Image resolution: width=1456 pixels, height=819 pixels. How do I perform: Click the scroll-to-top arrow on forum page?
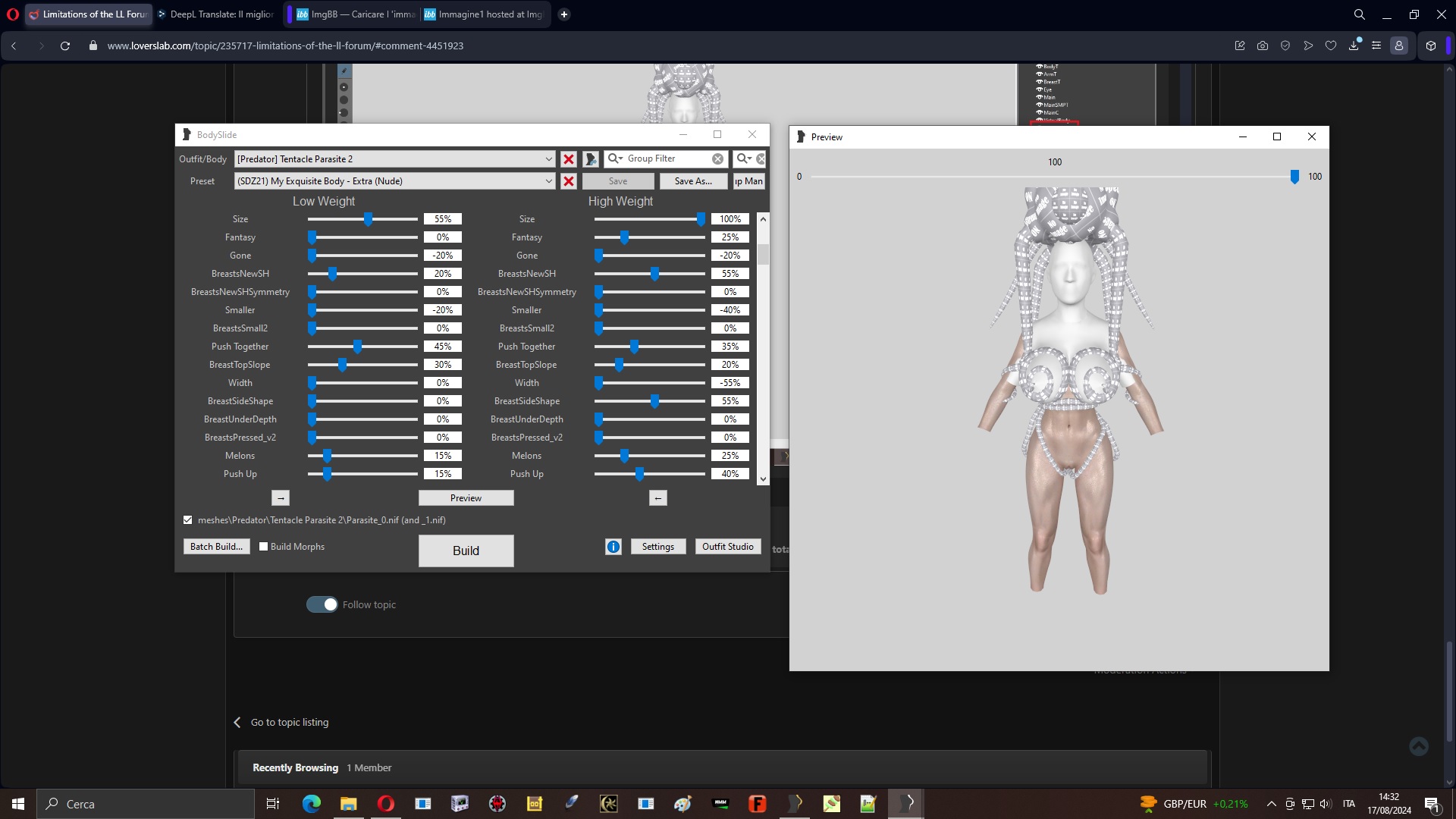tap(1419, 746)
